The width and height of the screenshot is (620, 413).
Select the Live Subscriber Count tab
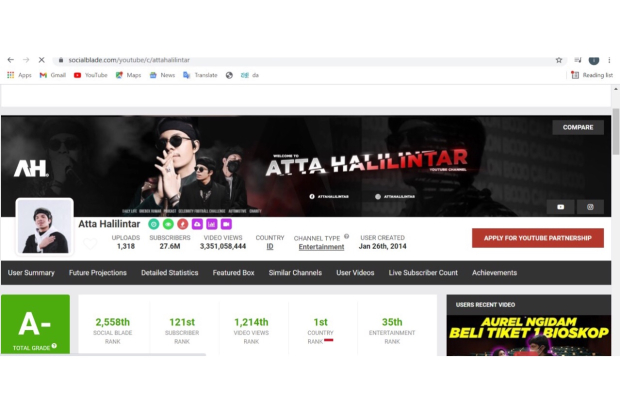click(x=423, y=273)
